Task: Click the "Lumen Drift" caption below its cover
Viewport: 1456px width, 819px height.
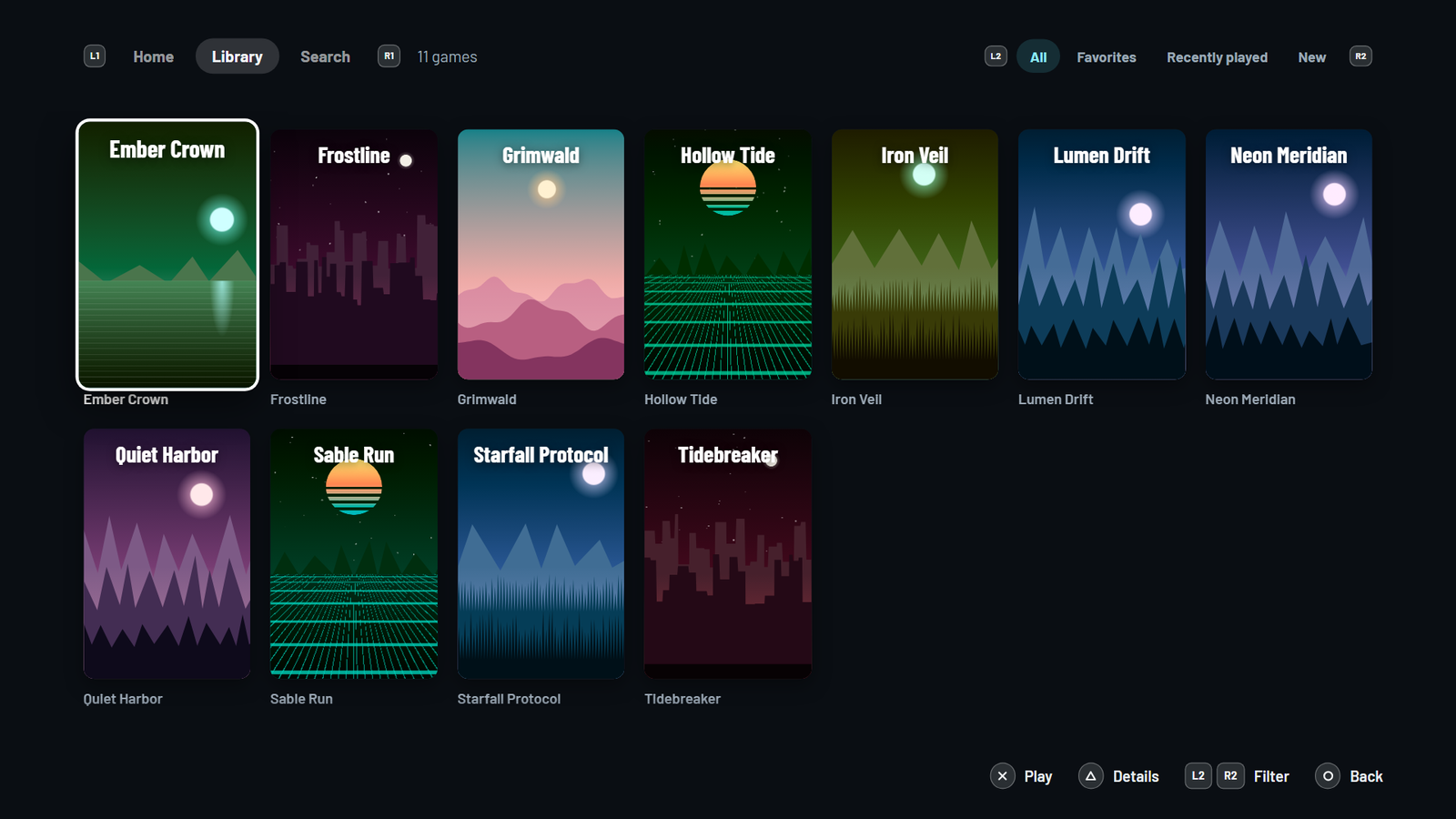Action: pos(1056,399)
